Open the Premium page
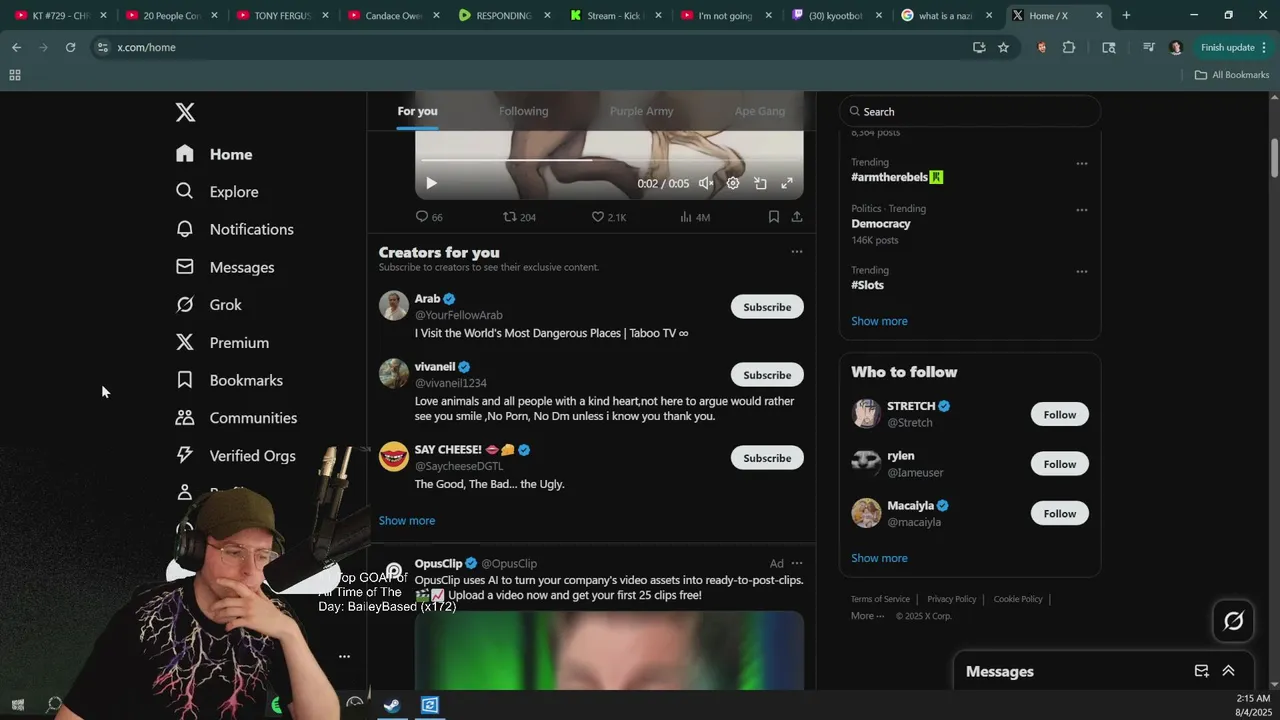 click(x=222, y=343)
